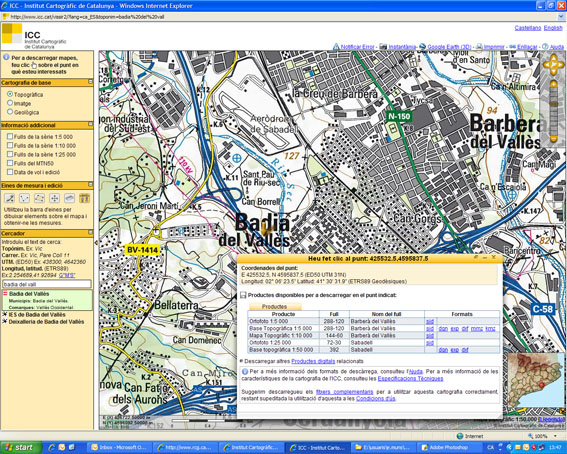Click the zoom slider handle
The height and width of the screenshot is (454, 567).
553,104
